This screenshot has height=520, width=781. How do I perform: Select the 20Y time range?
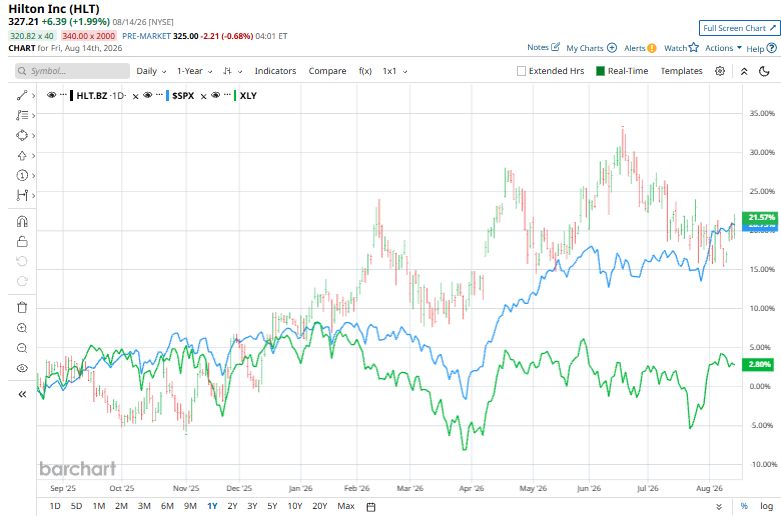point(319,506)
